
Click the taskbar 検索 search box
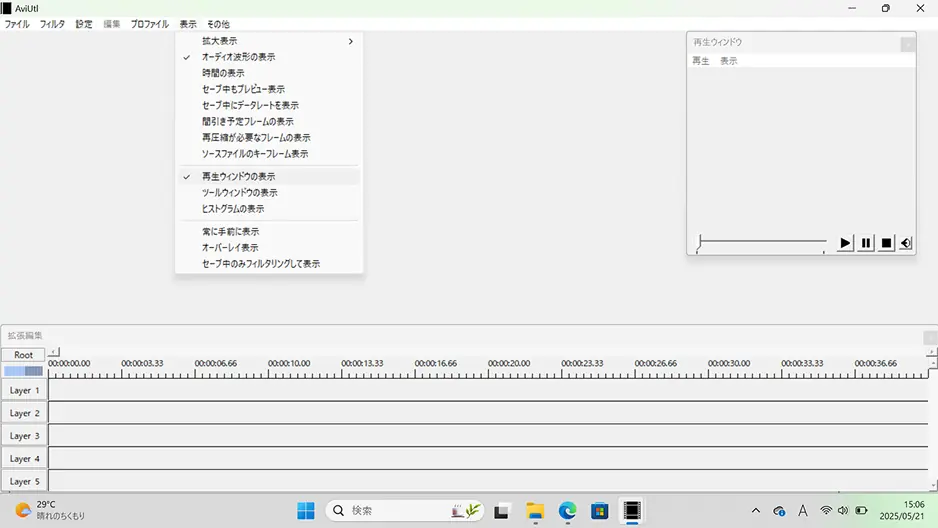point(404,511)
